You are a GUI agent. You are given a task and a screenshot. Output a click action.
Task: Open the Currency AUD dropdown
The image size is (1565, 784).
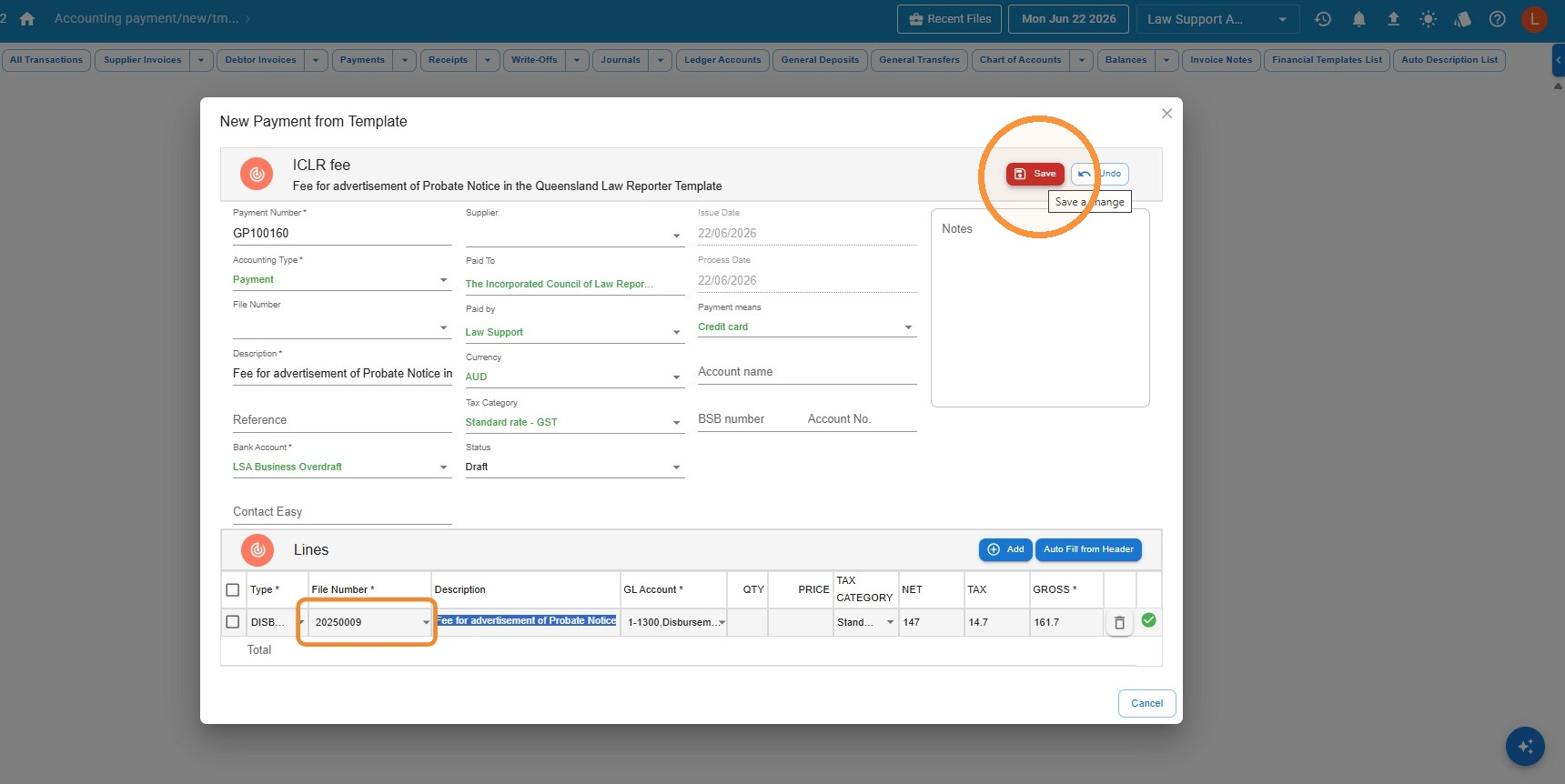676,377
